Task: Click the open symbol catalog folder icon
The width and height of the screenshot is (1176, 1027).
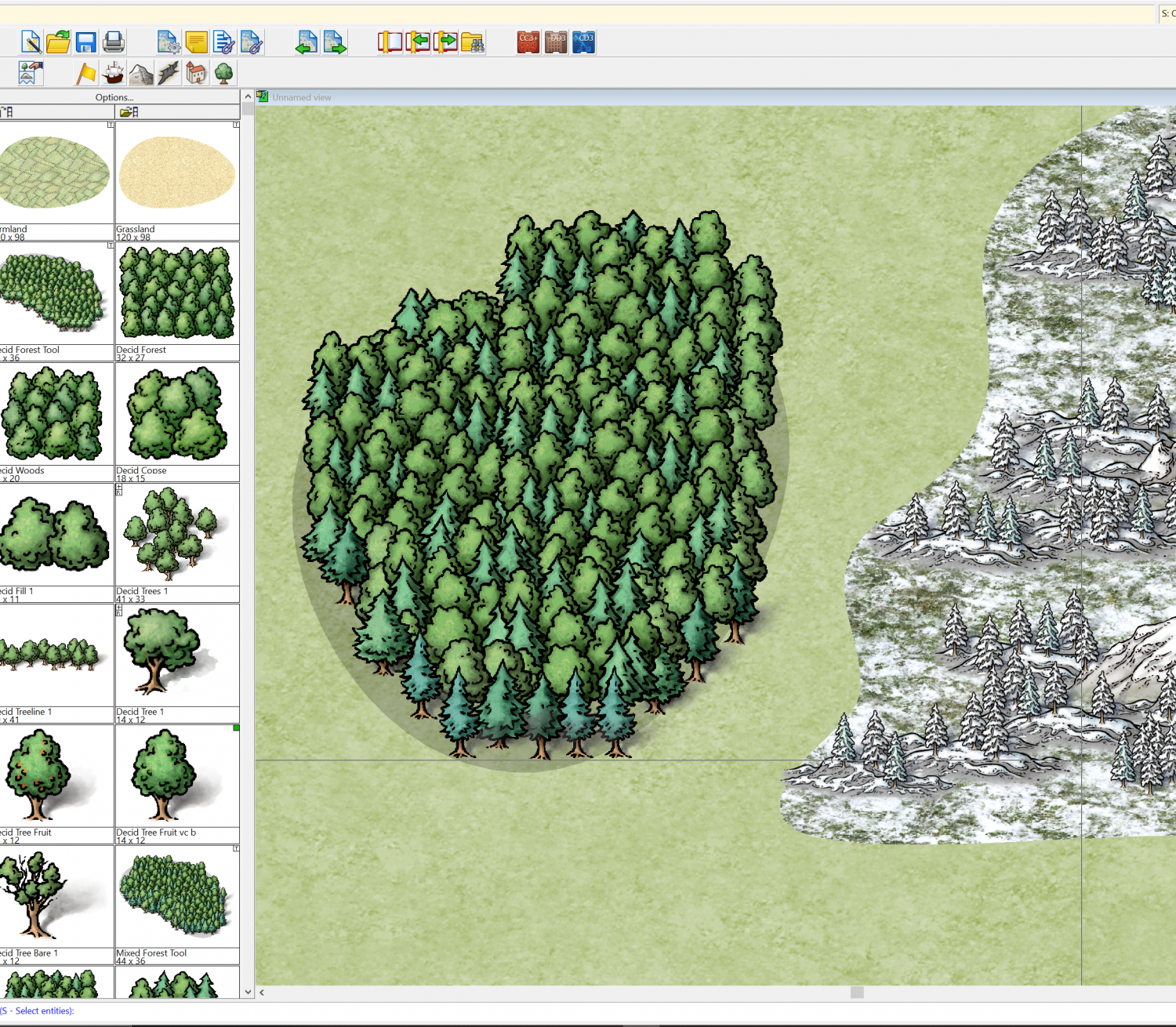Action: tap(129, 112)
